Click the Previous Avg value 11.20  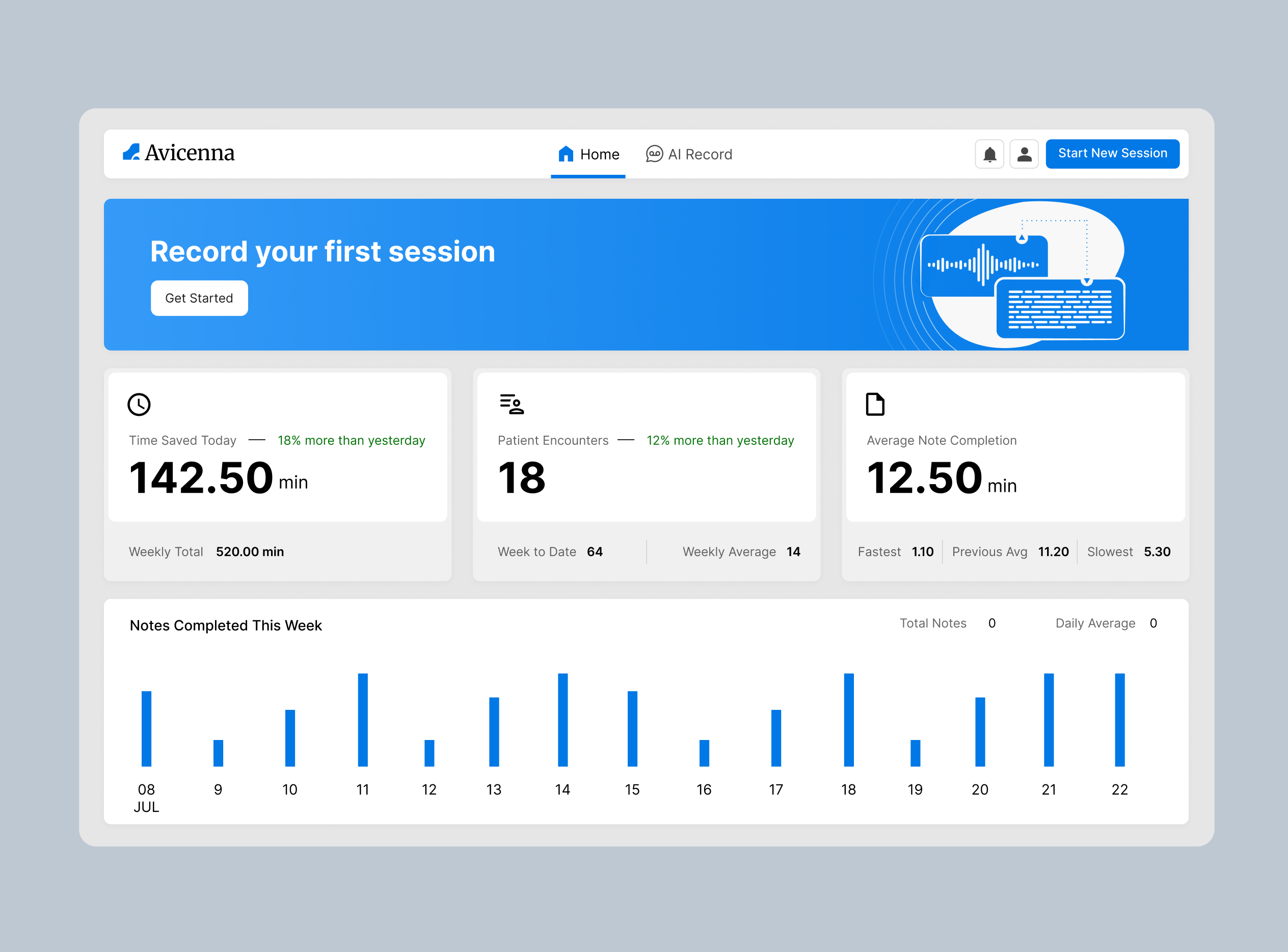pos(1053,551)
